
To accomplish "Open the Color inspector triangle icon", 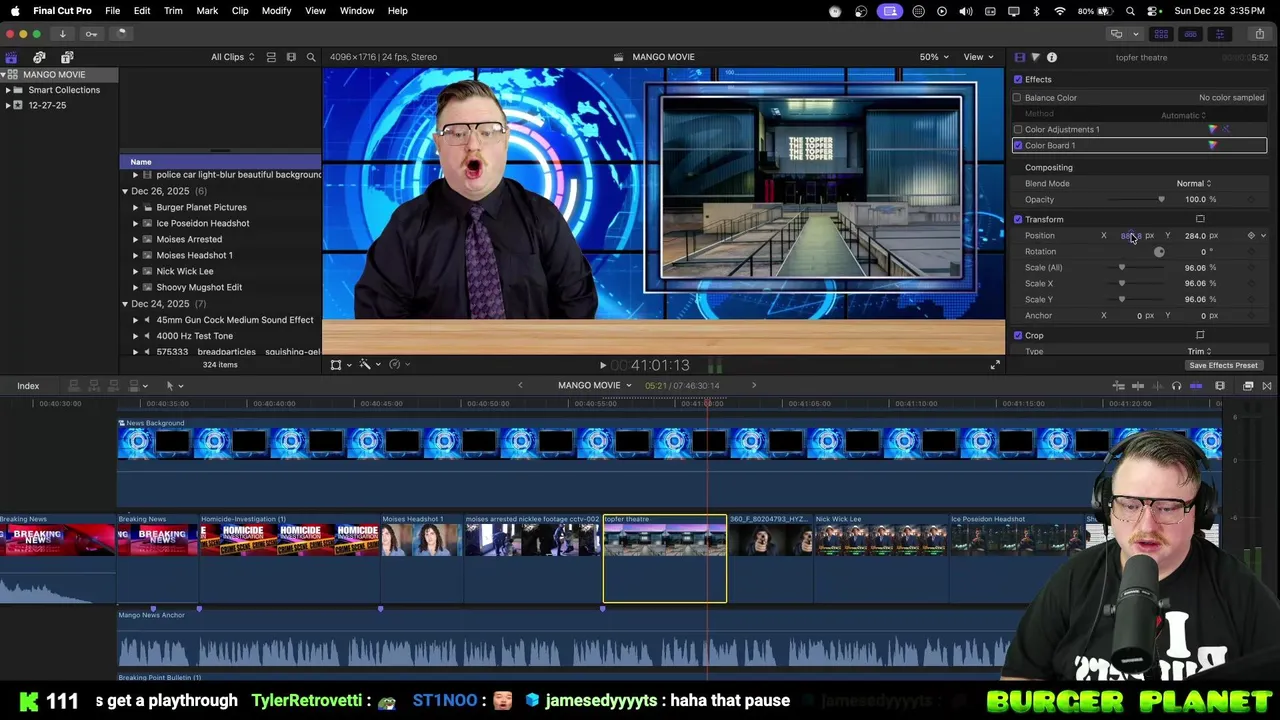I will pos(1035,57).
